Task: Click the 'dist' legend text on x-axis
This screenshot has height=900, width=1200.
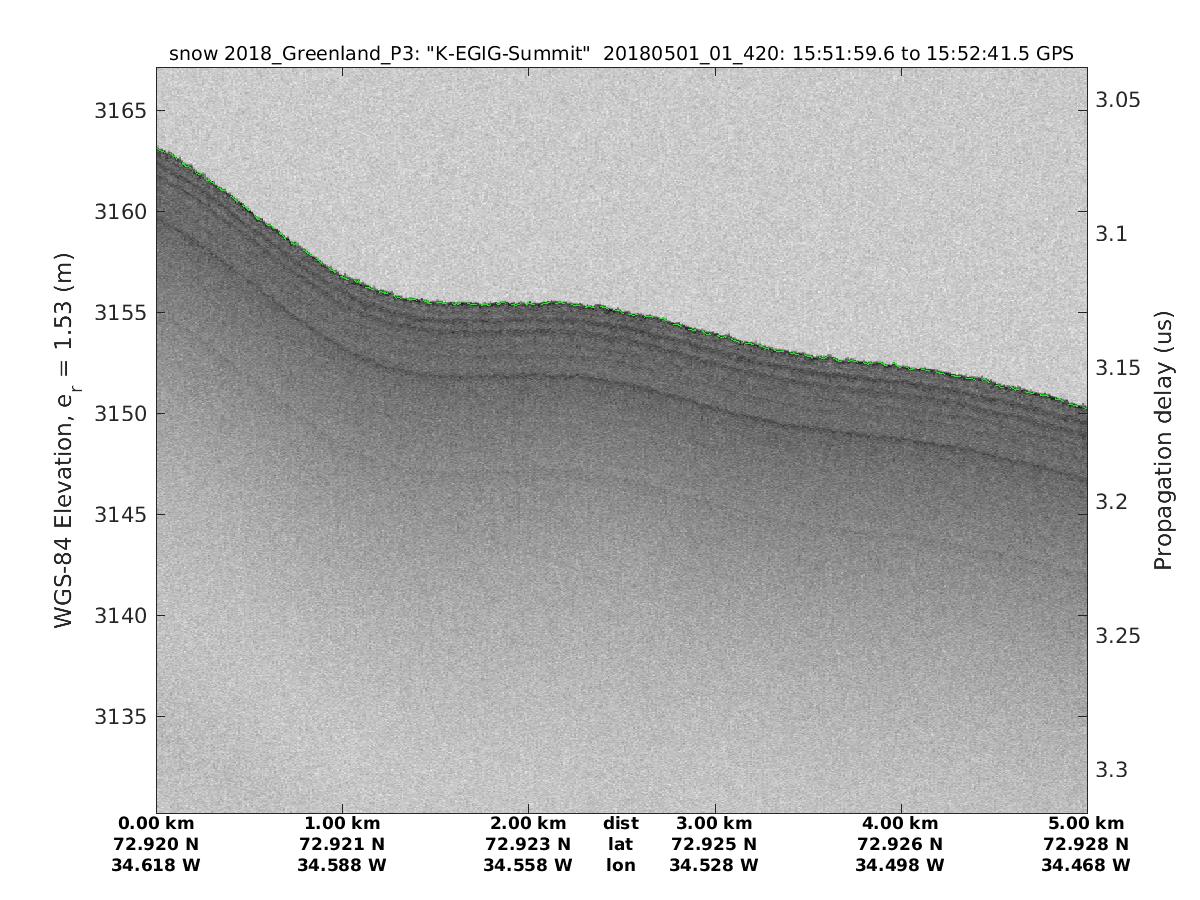Action: point(620,823)
